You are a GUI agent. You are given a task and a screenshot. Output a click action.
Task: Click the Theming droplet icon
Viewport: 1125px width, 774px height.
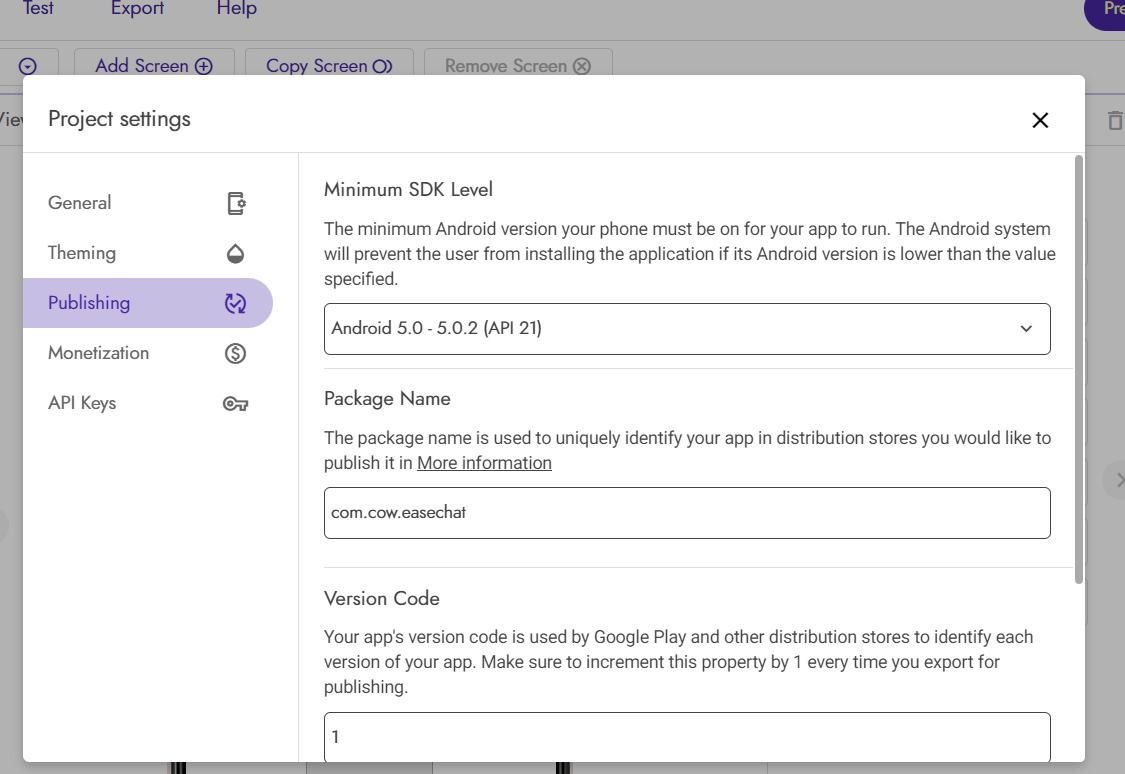point(236,253)
